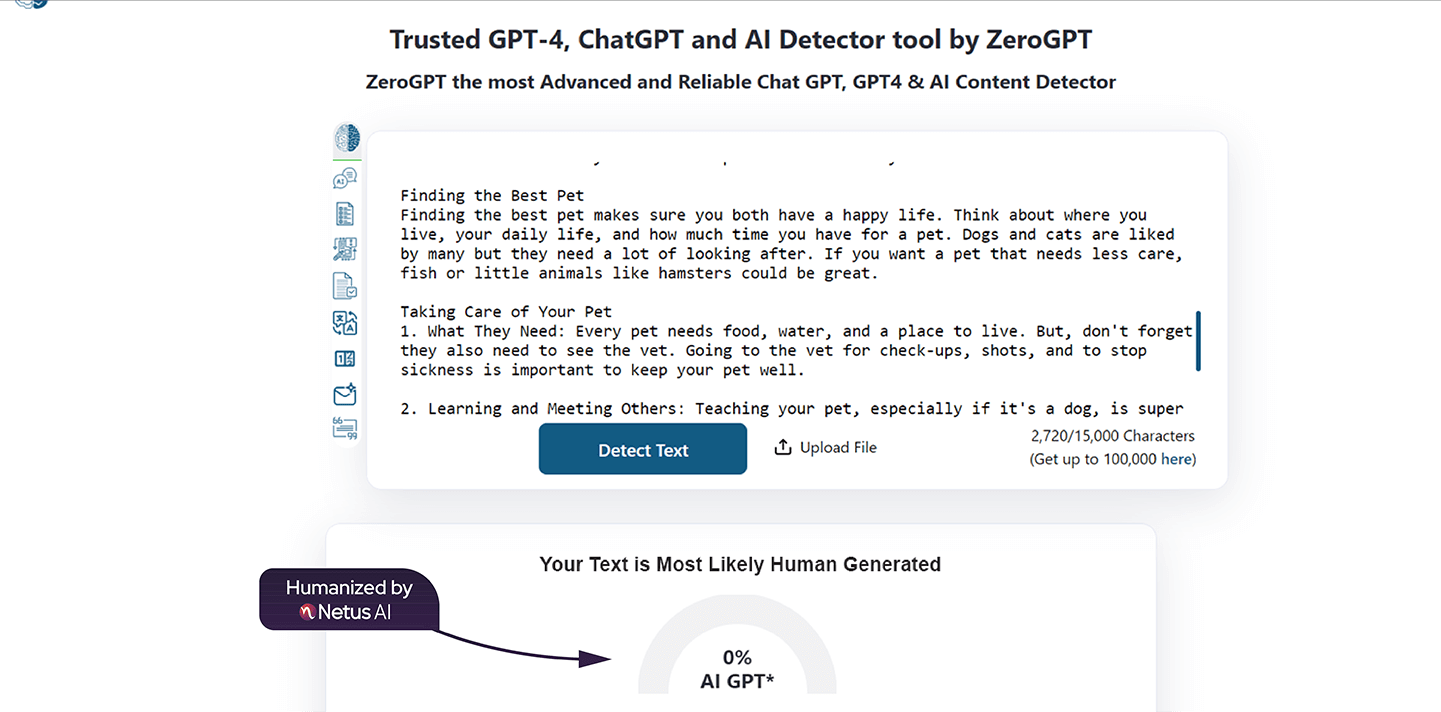This screenshot has height=712, width=1441.
Task: Click the text area scrollbar thumb
Action: tap(1198, 341)
